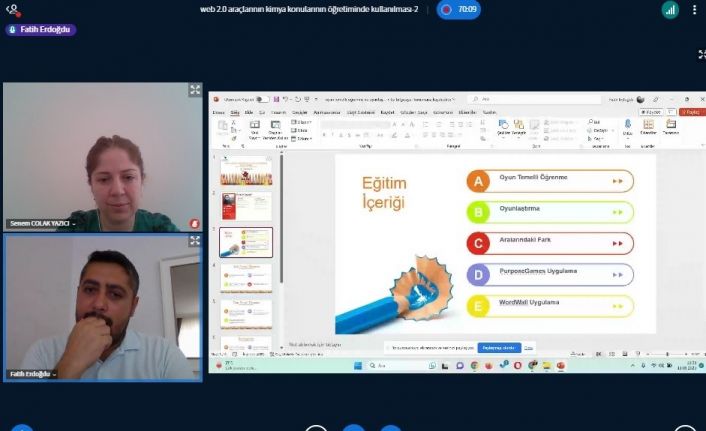Click the PurposeGames Uygulama item D

point(549,274)
